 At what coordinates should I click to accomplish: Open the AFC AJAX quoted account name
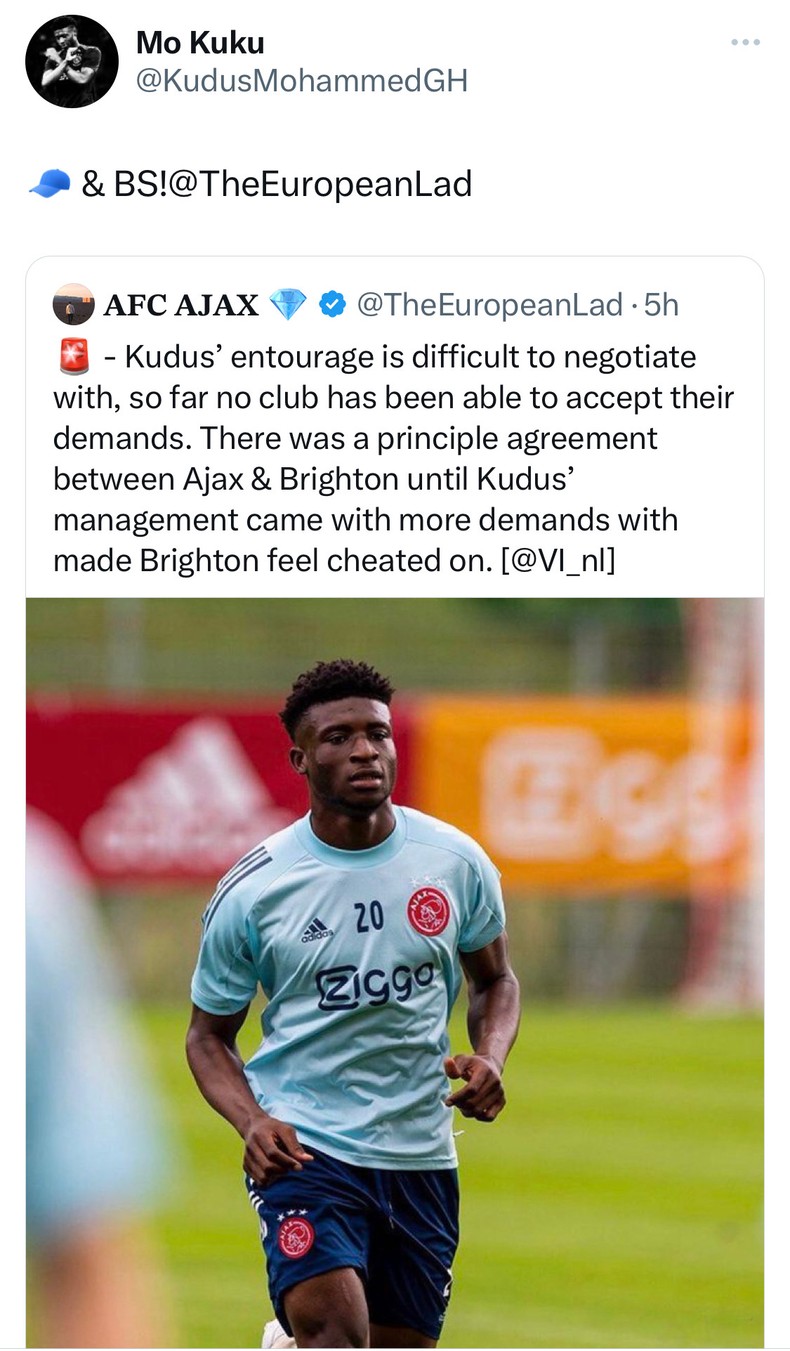181,305
